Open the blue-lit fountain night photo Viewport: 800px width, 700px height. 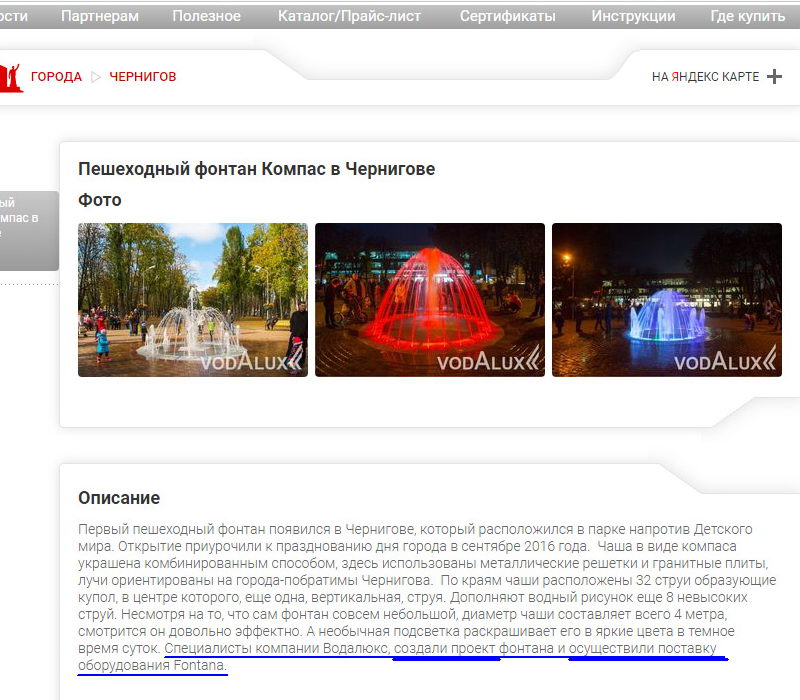pyautogui.click(x=667, y=299)
